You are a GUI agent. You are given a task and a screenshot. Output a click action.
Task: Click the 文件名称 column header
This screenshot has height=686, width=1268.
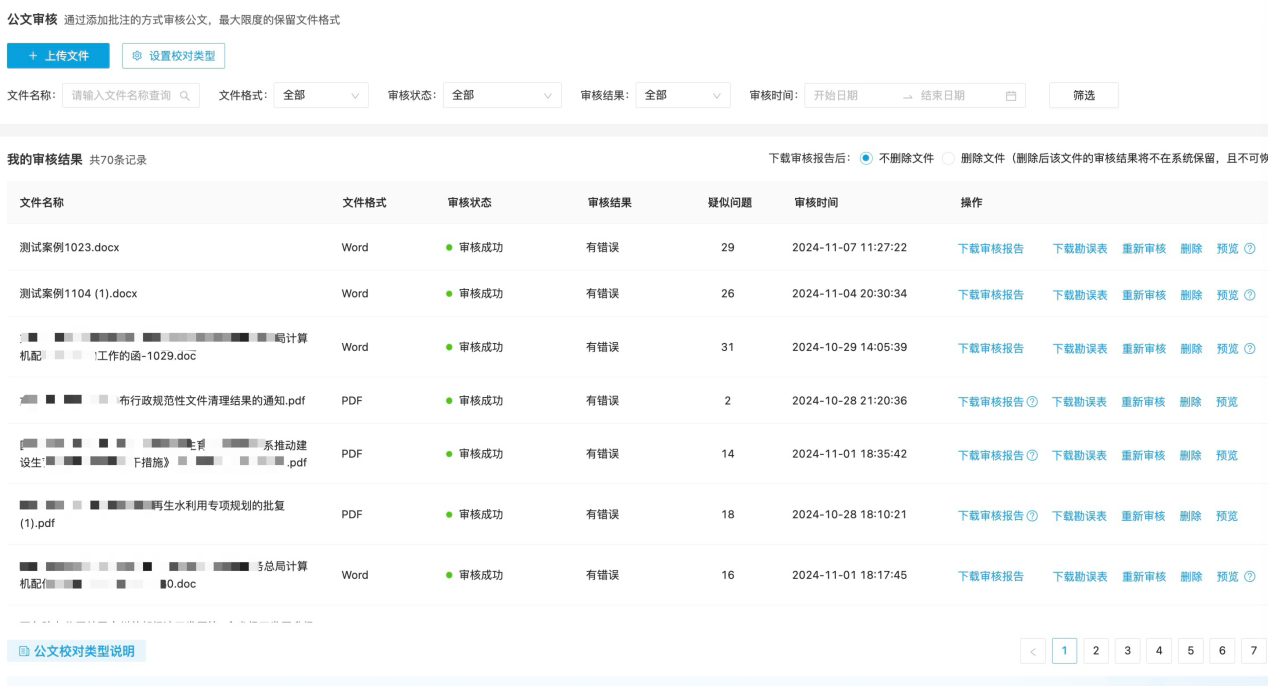(x=42, y=202)
